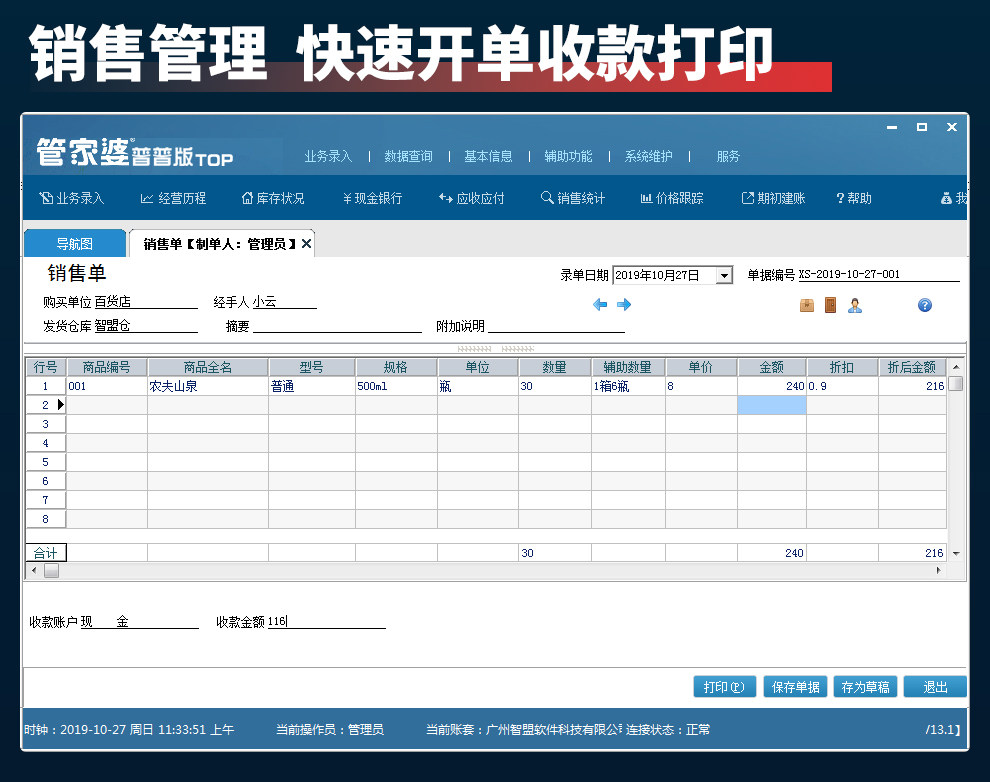Click the 存为草稿 button

(865, 687)
